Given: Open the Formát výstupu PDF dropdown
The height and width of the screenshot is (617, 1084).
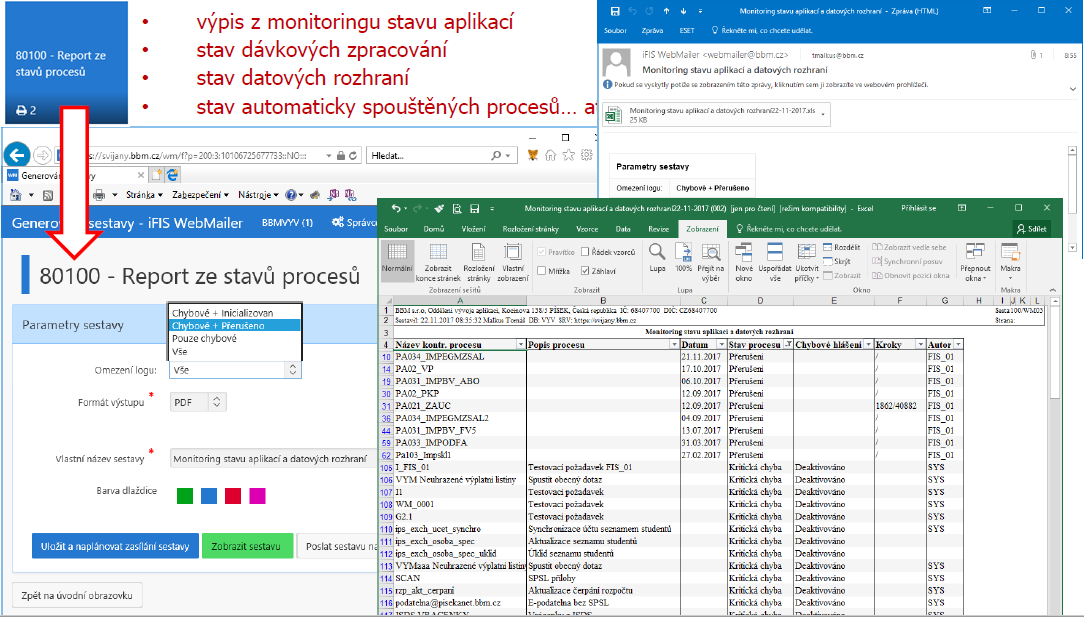Looking at the screenshot, I should tap(198, 402).
